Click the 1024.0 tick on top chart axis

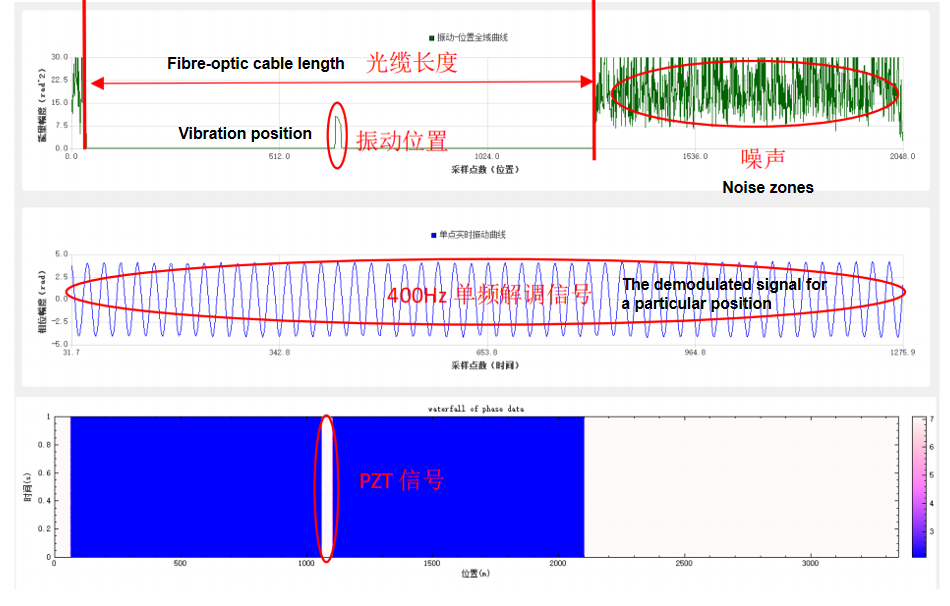point(487,156)
